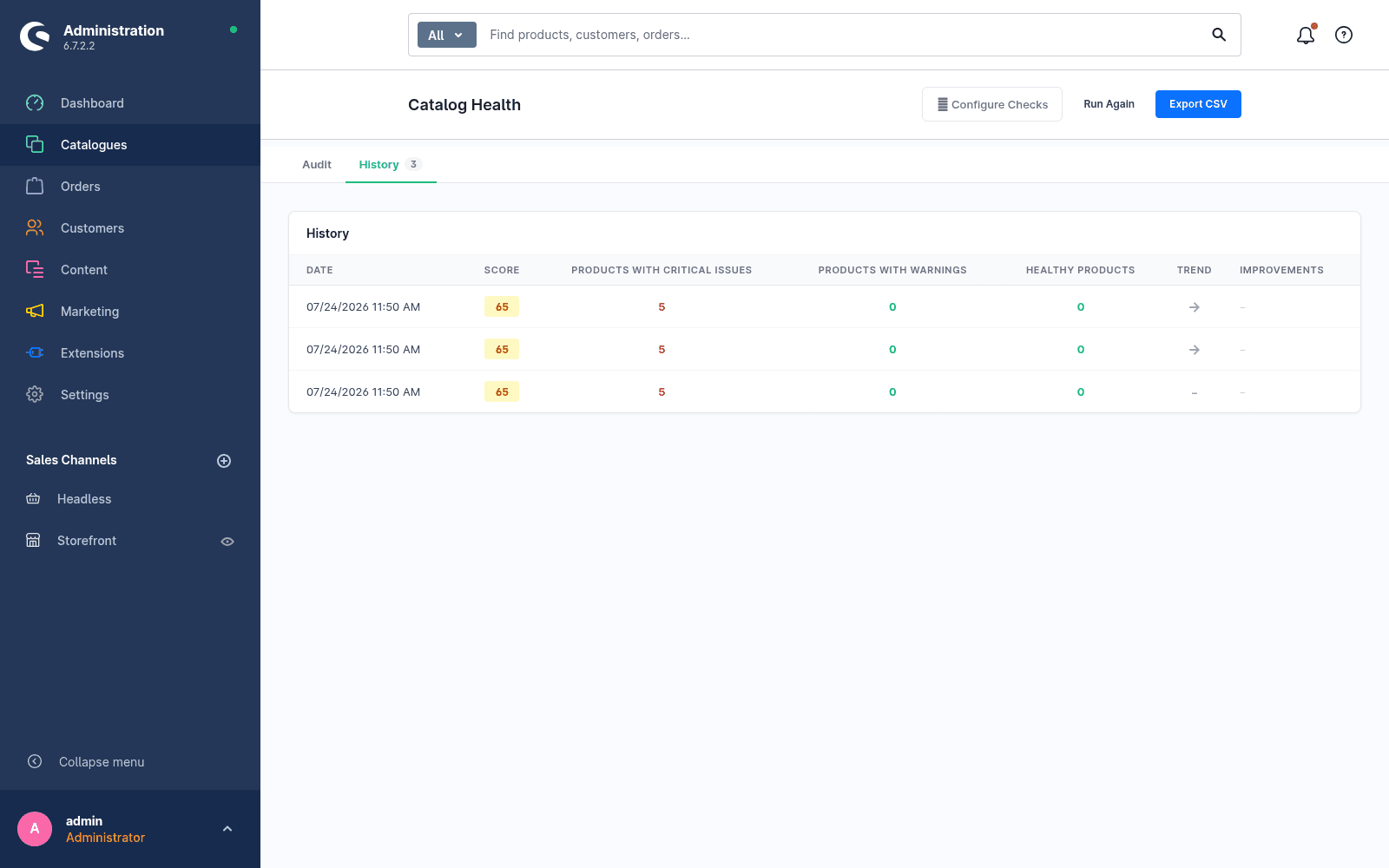The width and height of the screenshot is (1389, 868).
Task: Click critical issues value 5 in second row
Action: pos(662,350)
